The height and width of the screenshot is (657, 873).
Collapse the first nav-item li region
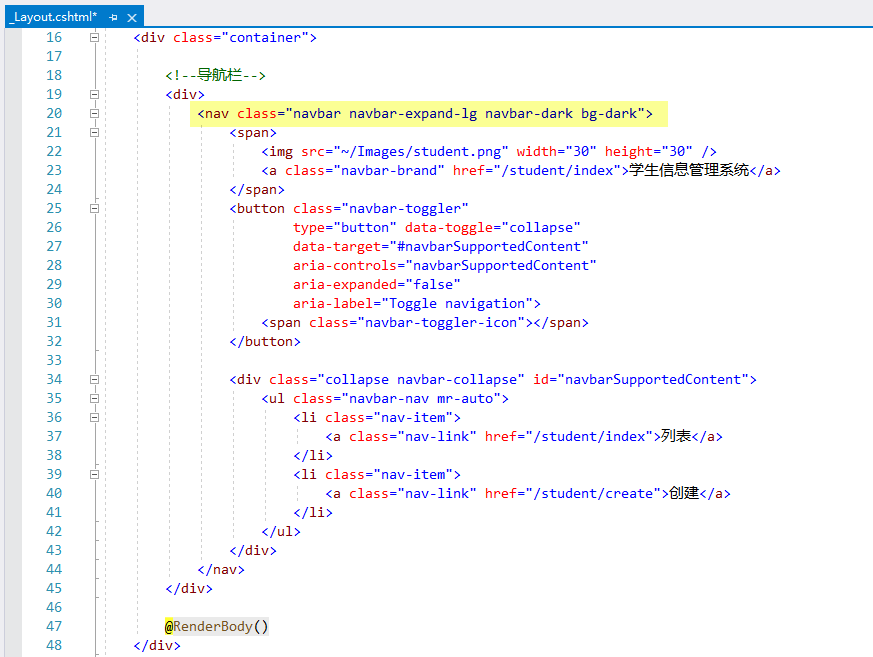94,417
